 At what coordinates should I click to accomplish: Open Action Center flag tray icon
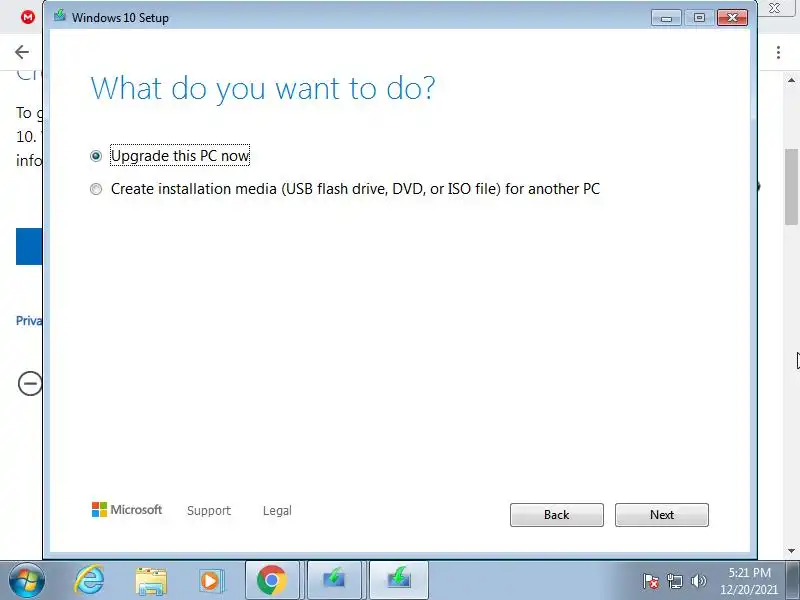click(651, 581)
